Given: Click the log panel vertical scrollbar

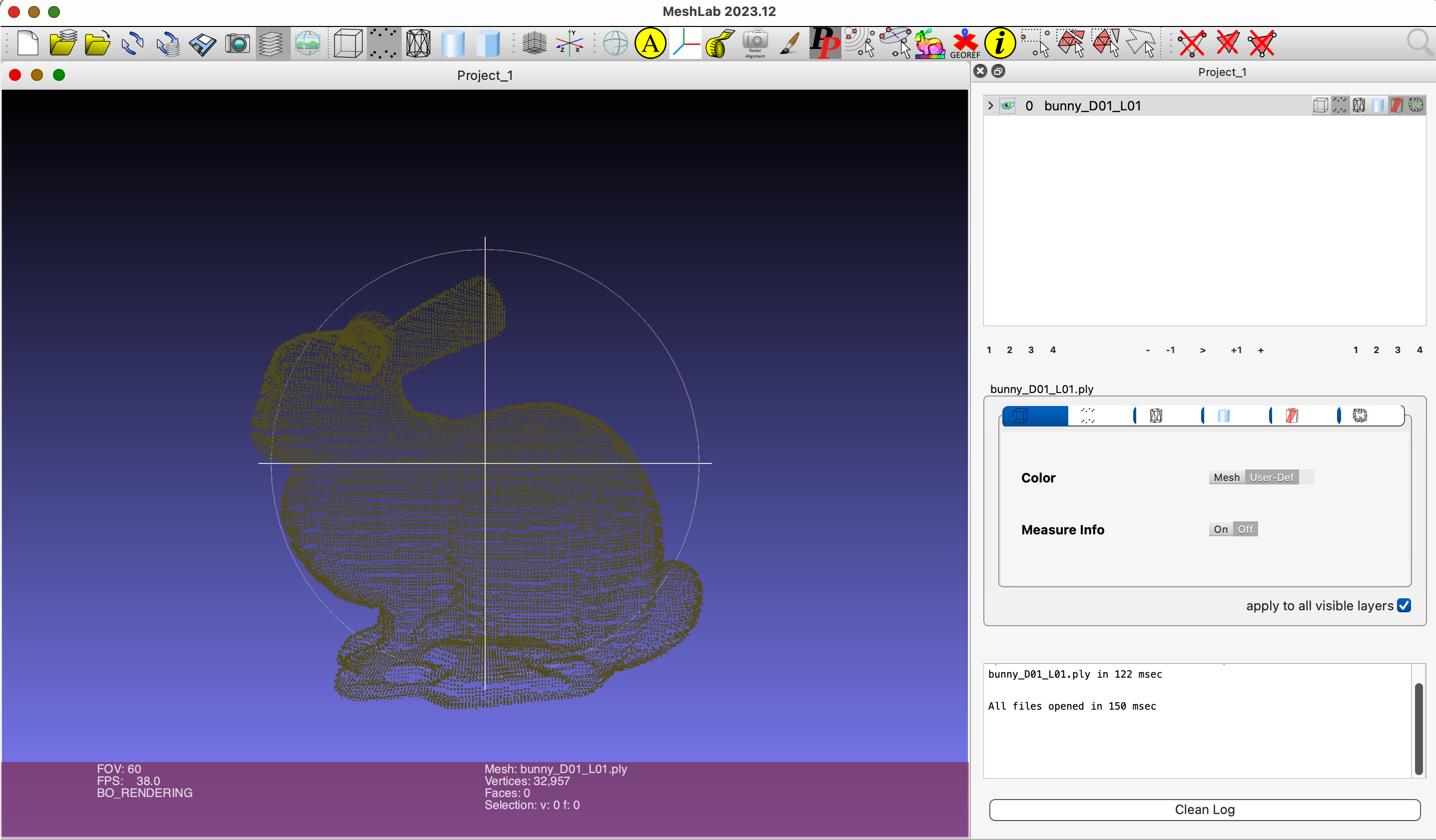Looking at the screenshot, I should pyautogui.click(x=1419, y=728).
